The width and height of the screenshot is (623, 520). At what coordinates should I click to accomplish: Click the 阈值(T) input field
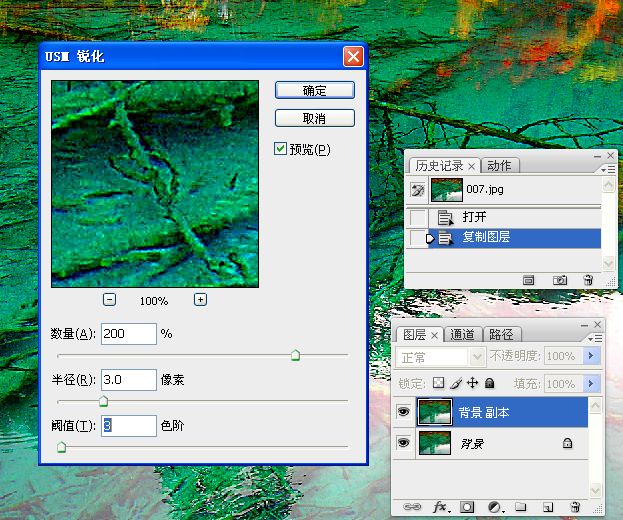coord(129,426)
